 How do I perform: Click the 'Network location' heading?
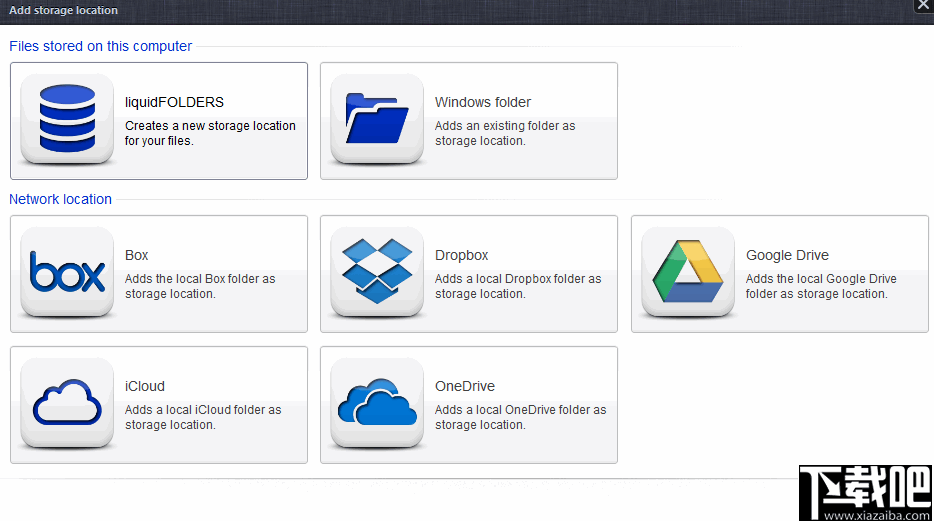pos(60,199)
